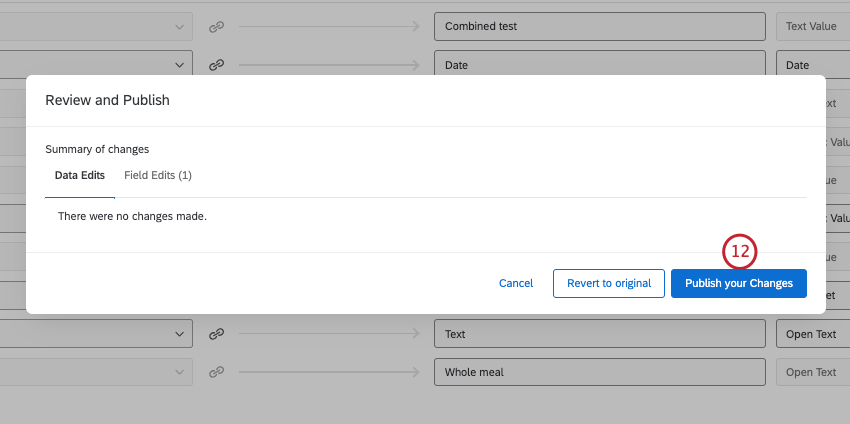850x424 pixels.
Task: Select Text Value type box for Combined test
Action: [x=811, y=27]
